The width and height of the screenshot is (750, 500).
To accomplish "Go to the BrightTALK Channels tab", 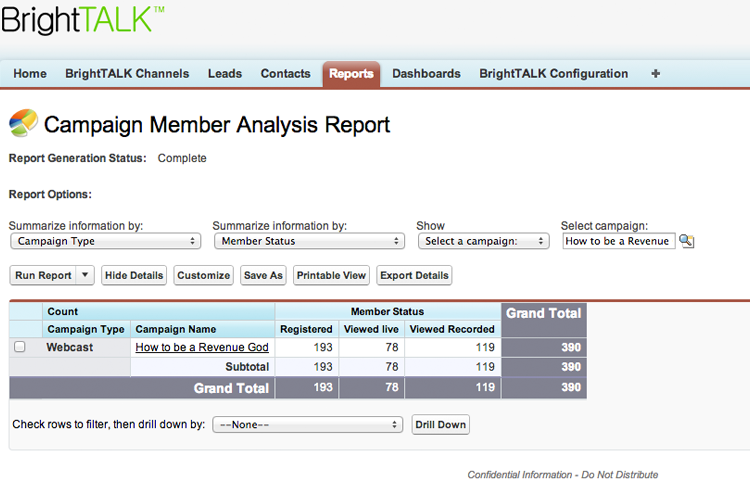I will coord(127,74).
